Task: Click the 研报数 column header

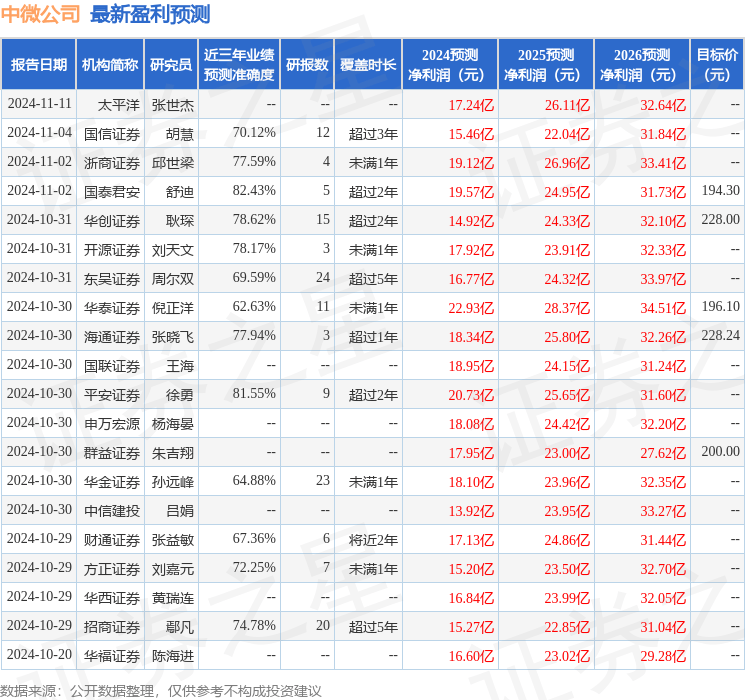Action: (307, 65)
